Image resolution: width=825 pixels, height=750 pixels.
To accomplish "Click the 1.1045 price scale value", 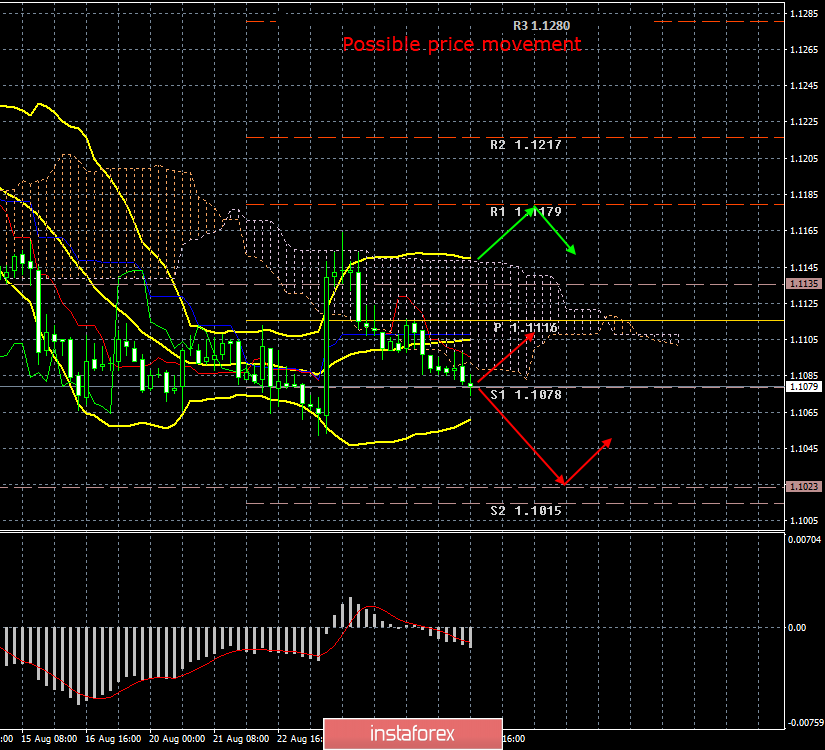I will point(804,449).
